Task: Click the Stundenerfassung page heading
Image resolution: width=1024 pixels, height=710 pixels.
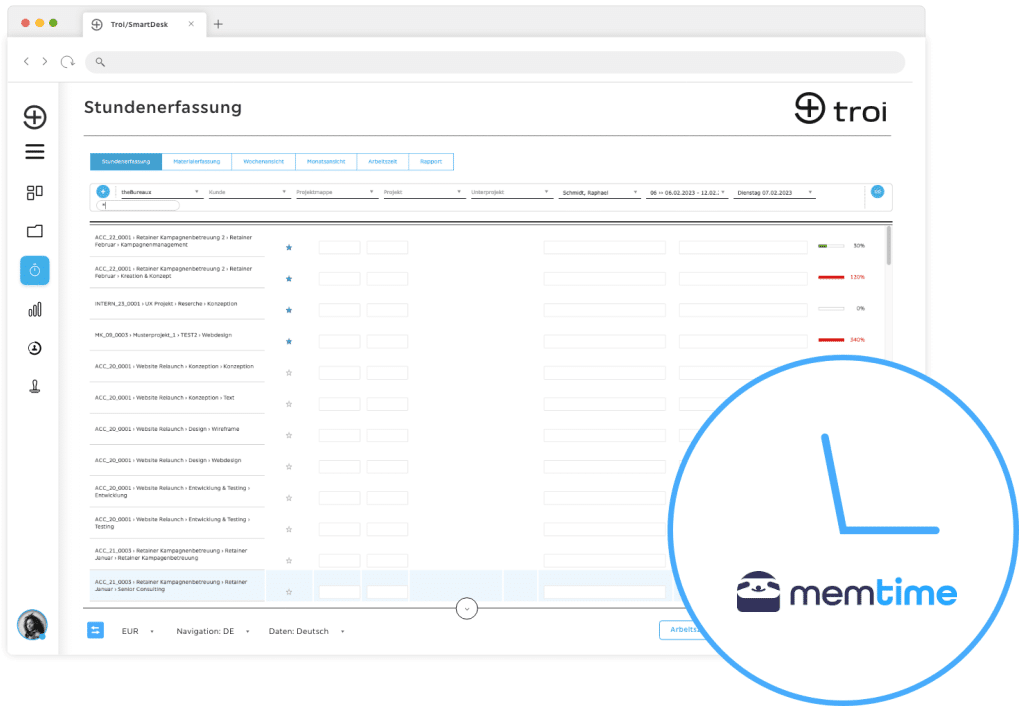Action: [163, 107]
